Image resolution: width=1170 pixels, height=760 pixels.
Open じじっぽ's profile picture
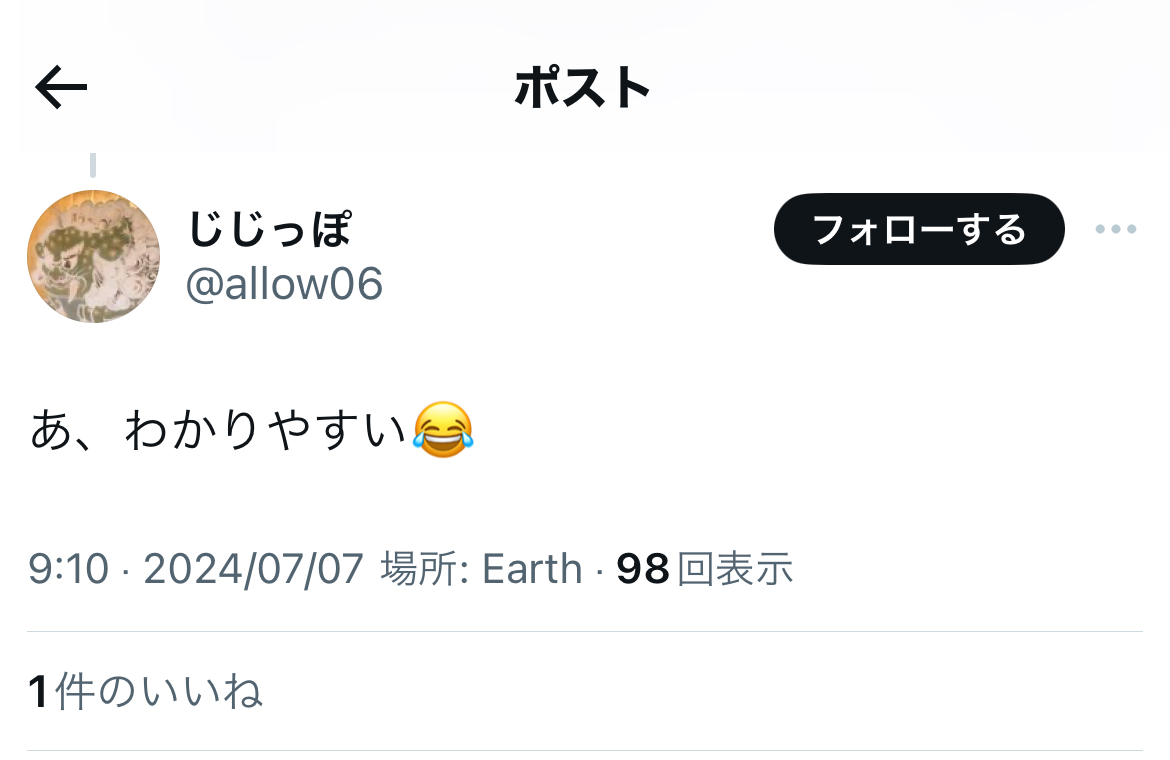[x=93, y=257]
